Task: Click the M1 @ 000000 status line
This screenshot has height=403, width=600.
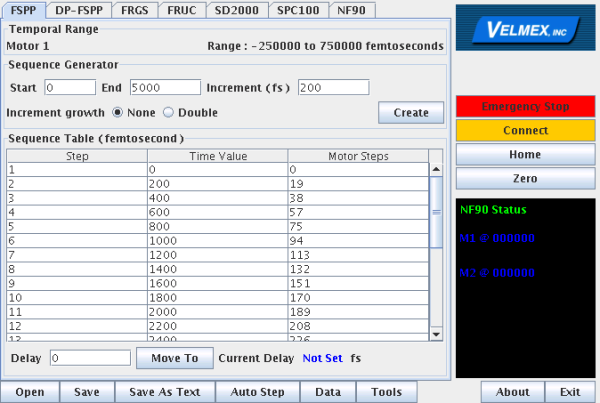Action: point(497,238)
